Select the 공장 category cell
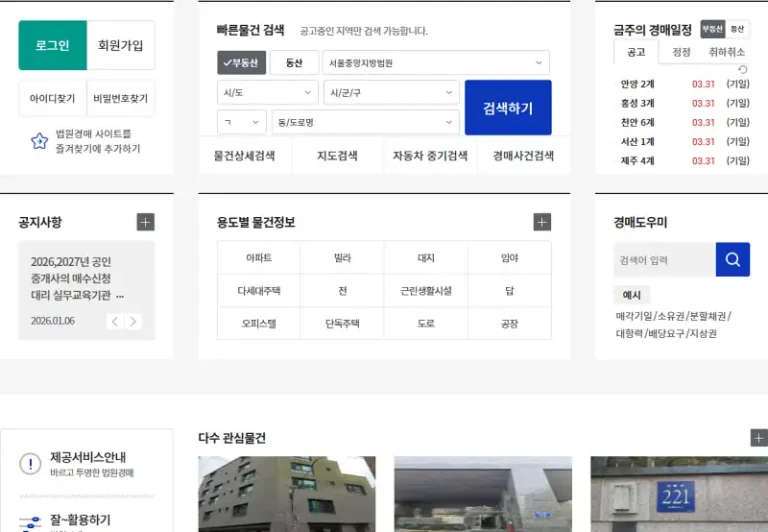 [x=509, y=323]
